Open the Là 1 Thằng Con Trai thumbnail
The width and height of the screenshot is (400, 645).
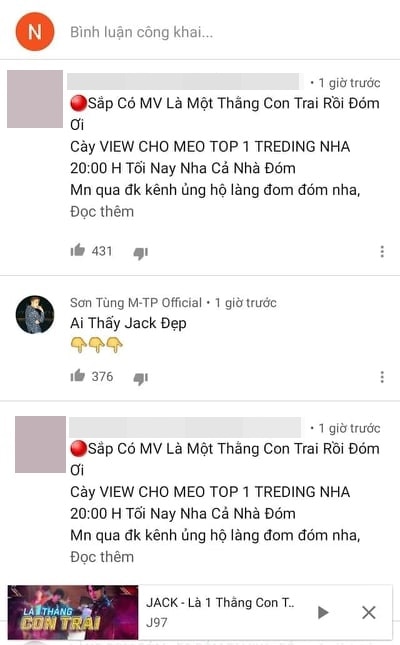point(73,612)
